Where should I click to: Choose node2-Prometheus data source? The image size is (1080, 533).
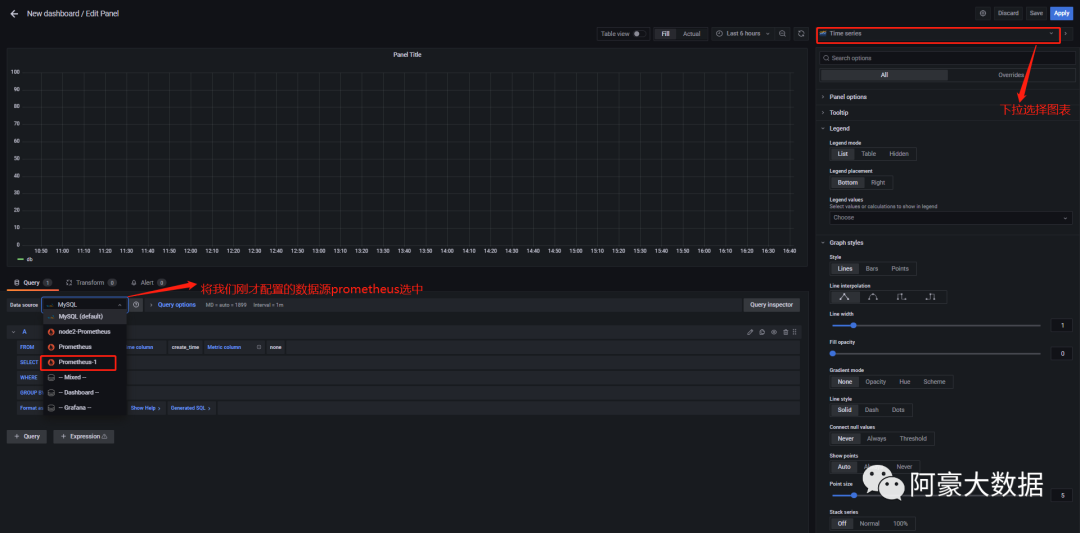point(85,332)
